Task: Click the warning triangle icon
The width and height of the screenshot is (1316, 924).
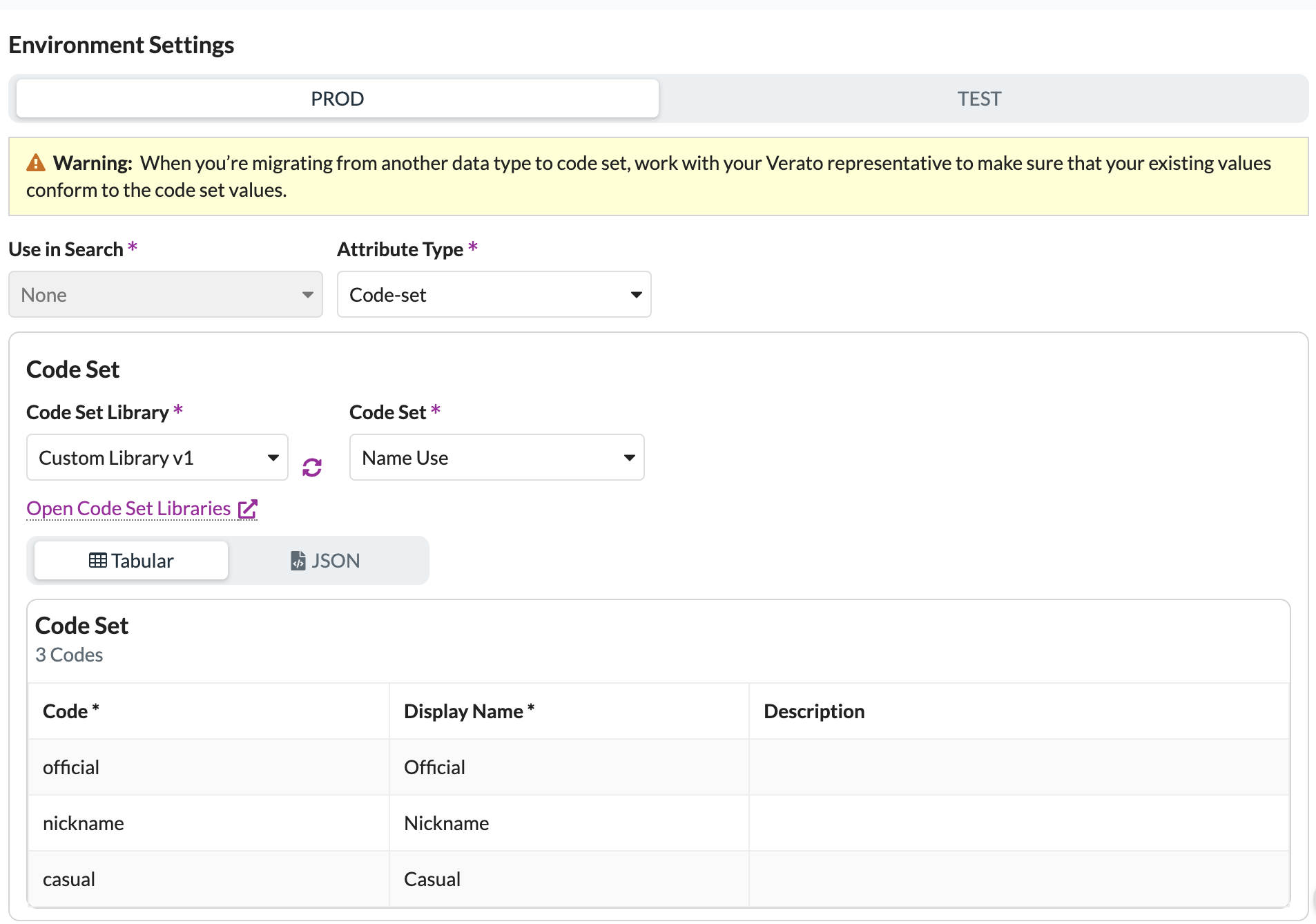Action: [36, 163]
